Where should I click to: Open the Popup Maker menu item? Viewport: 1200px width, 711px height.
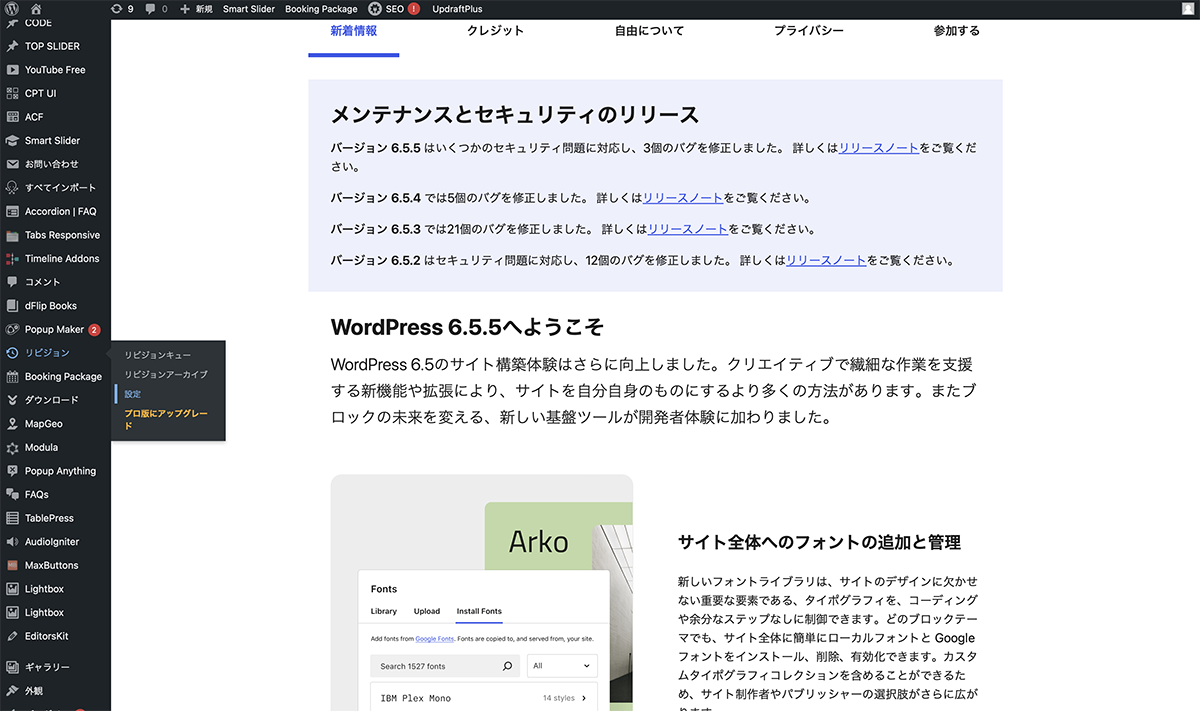54,330
